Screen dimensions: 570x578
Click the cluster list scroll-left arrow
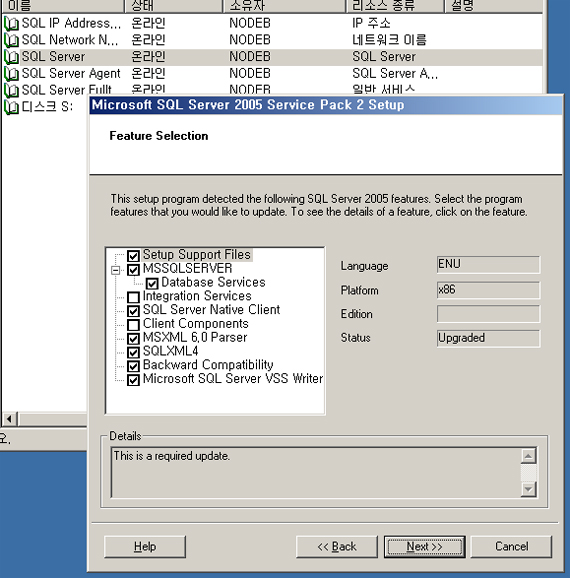click(x=10, y=419)
